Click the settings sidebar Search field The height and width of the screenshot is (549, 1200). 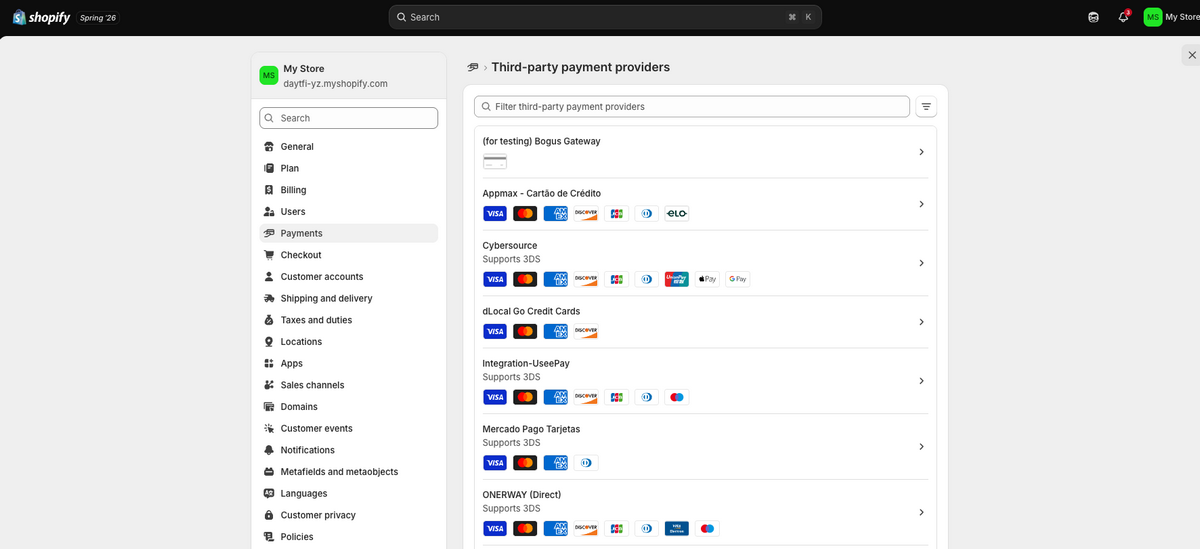point(349,118)
